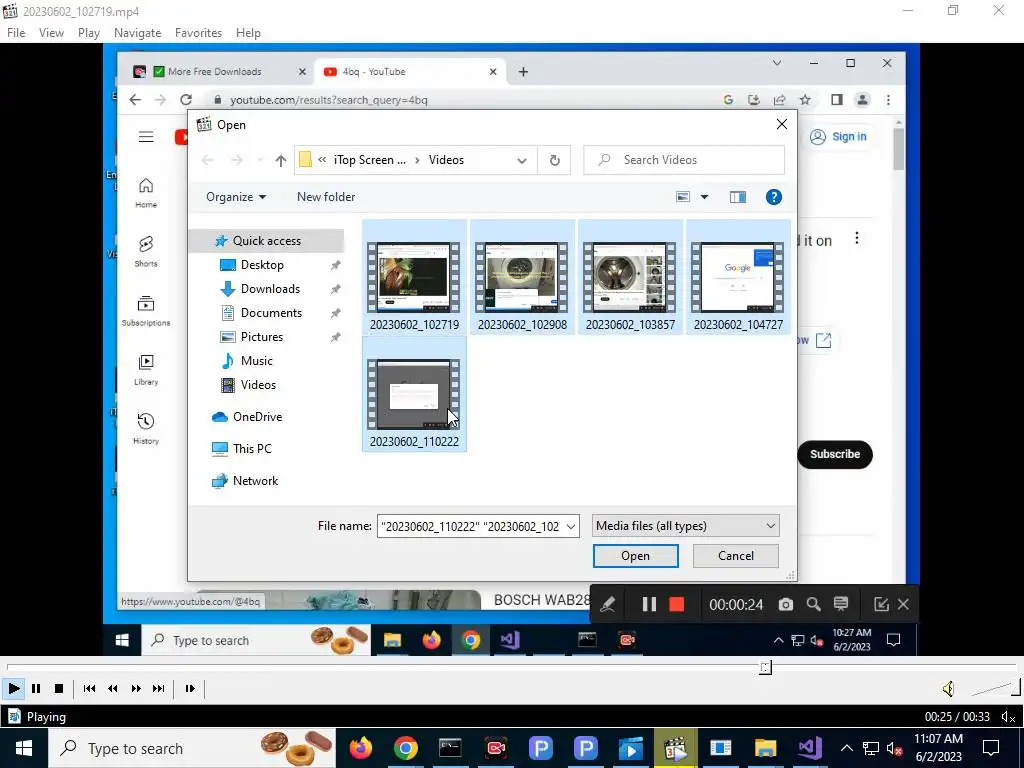1024x768 pixels.
Task: Select the 4bq - YouTube tab
Action: point(411,72)
